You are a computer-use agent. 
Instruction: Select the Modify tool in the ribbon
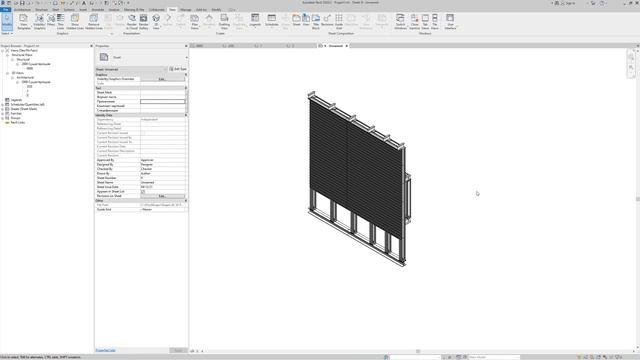click(7, 22)
